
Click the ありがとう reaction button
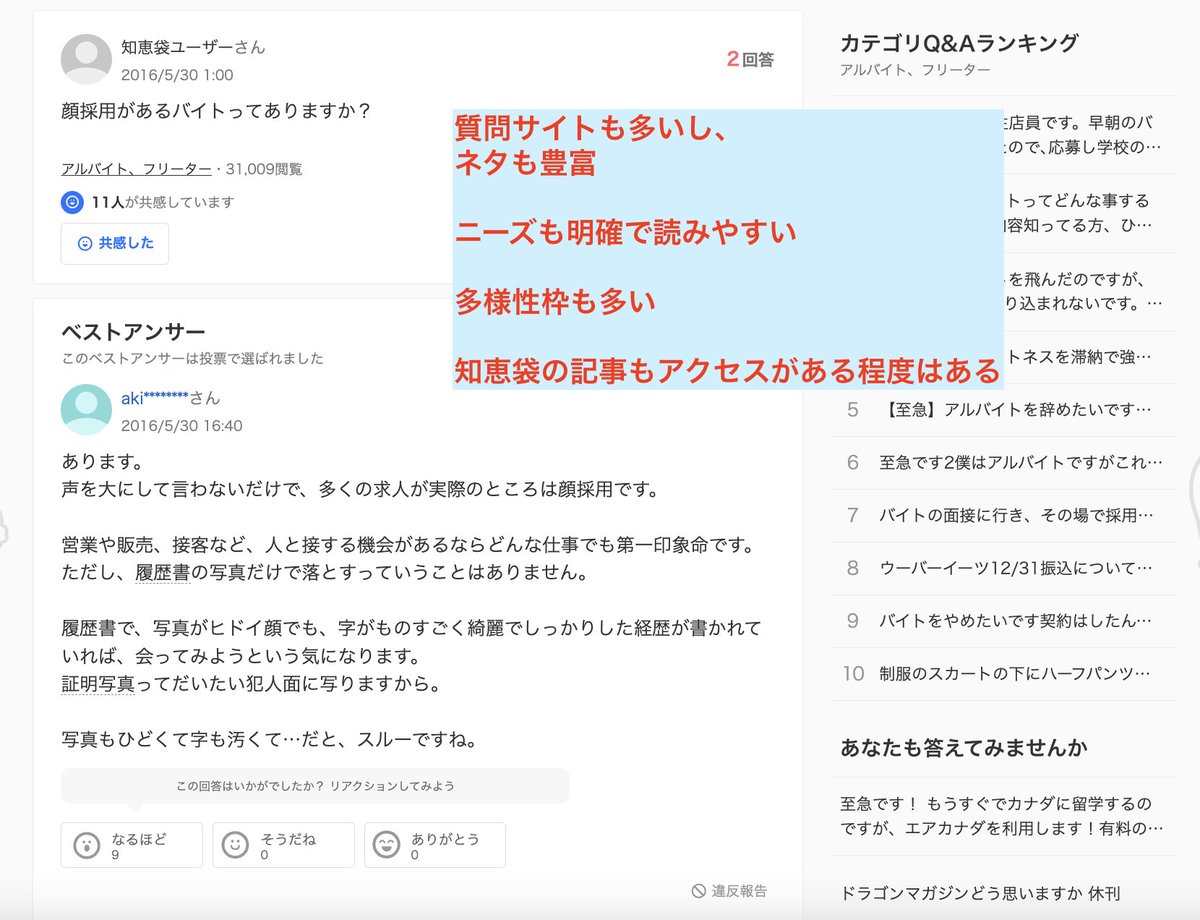coord(435,845)
